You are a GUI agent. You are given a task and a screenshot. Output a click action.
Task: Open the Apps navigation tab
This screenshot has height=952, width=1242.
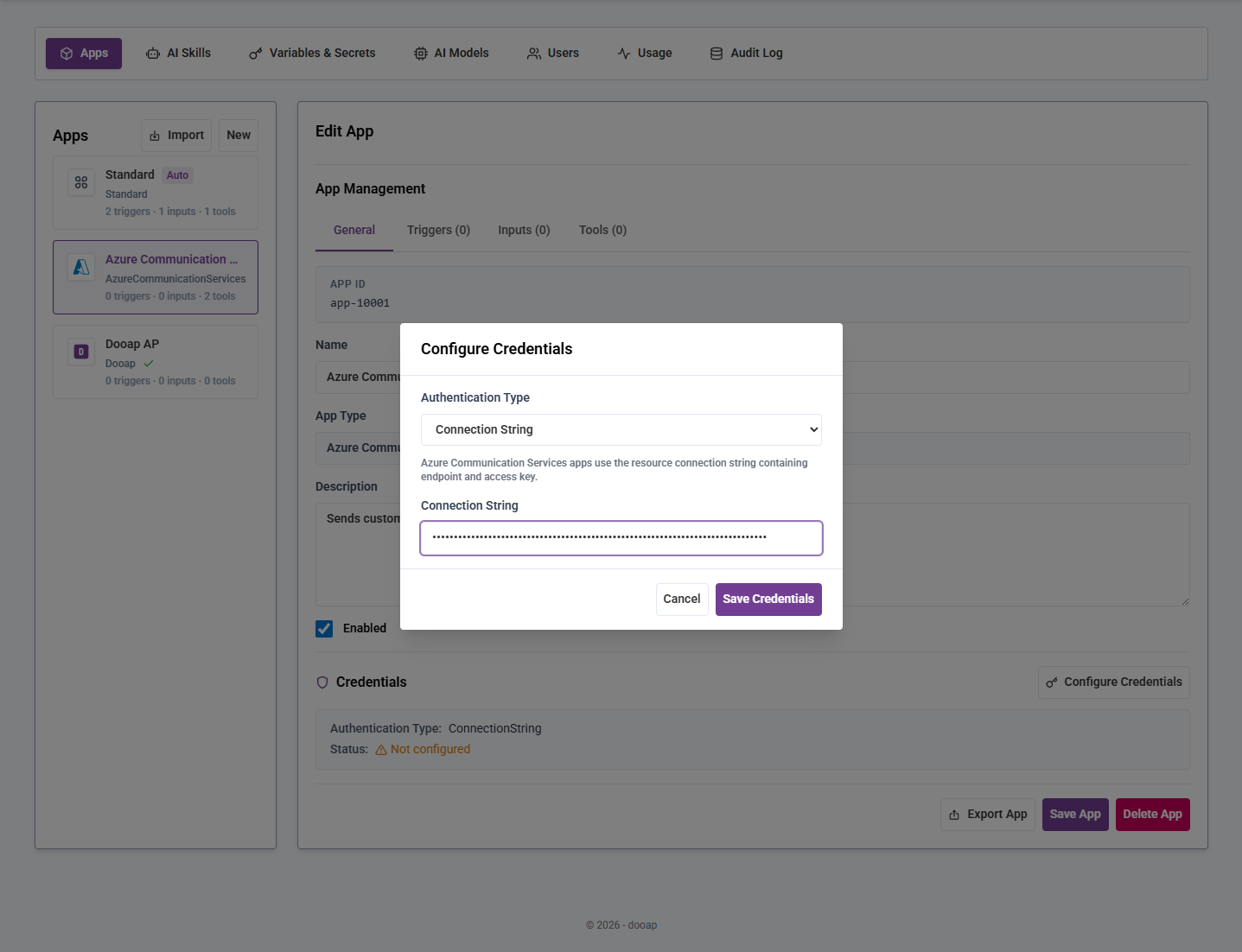(84, 54)
